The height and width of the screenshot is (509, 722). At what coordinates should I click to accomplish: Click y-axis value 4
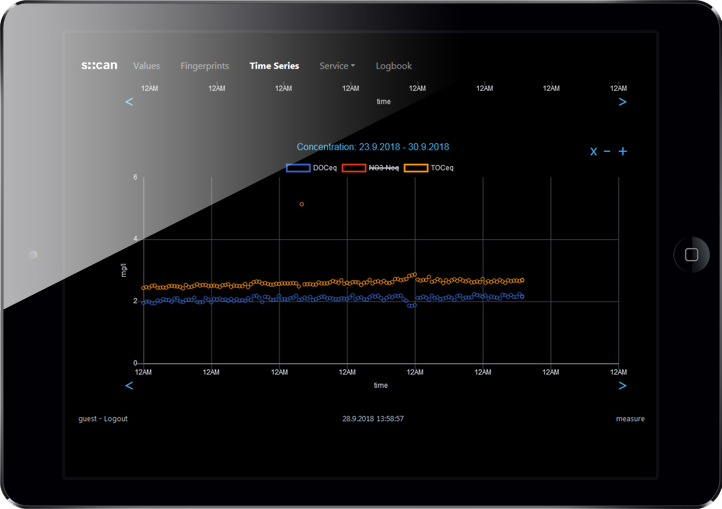(135, 239)
